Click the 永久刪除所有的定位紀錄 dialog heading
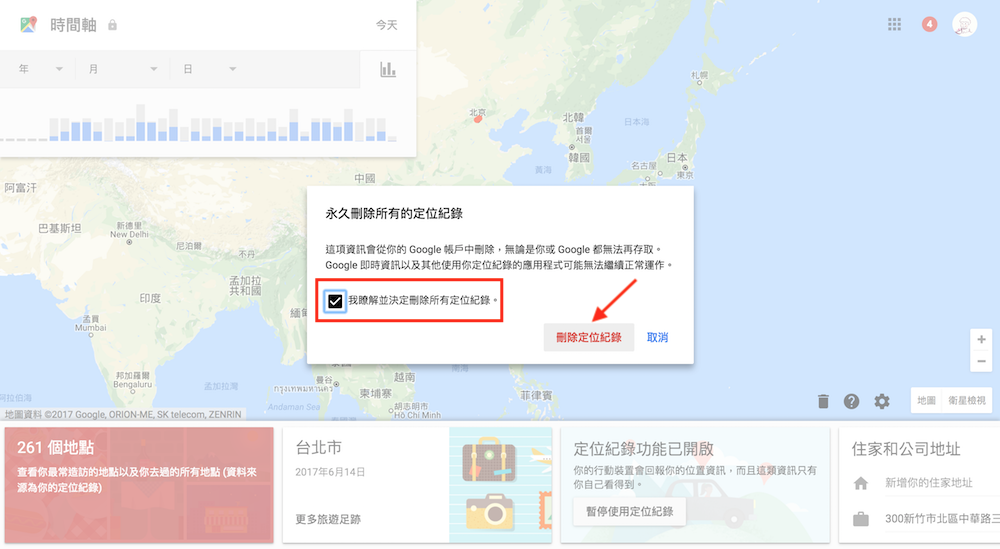Image resolution: width=1000 pixels, height=549 pixels. pos(394,214)
